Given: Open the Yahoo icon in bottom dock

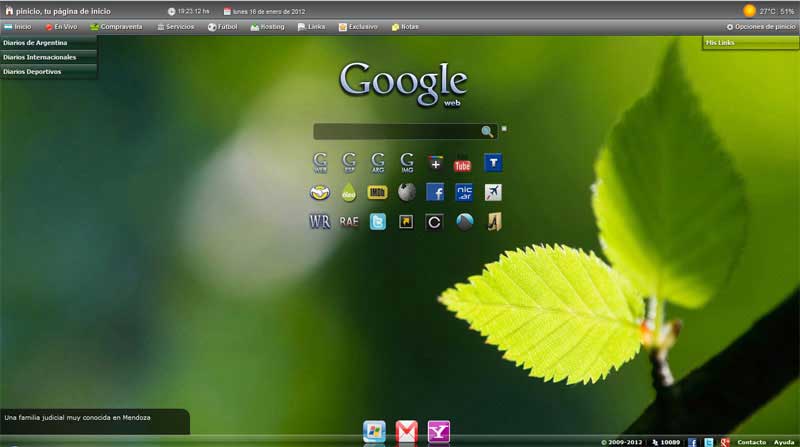Looking at the screenshot, I should click(438, 431).
